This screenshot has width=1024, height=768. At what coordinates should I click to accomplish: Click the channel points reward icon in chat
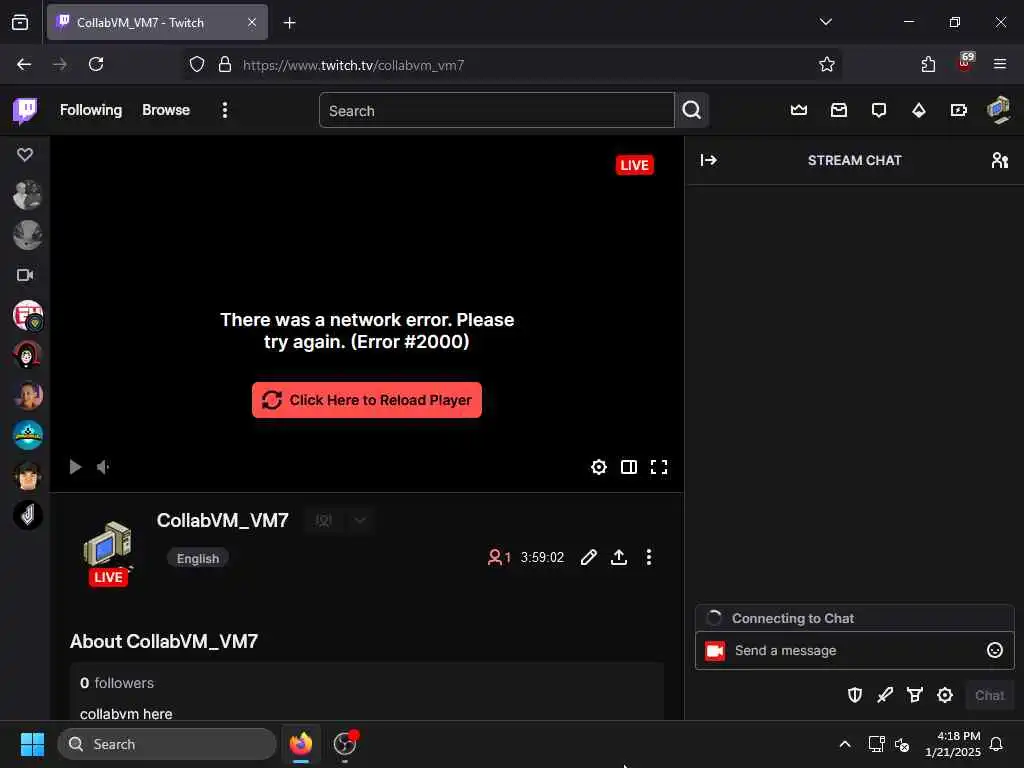coord(915,696)
